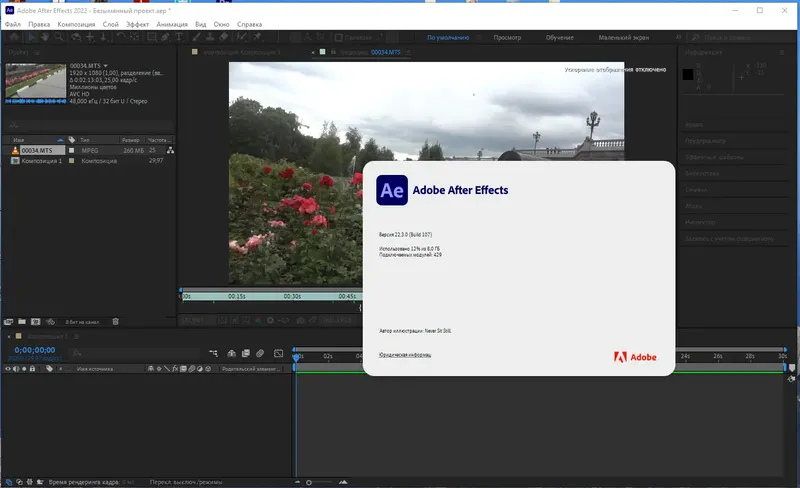Click the label tag column in timeline
Viewport: 800px width, 488px height.
[49, 369]
